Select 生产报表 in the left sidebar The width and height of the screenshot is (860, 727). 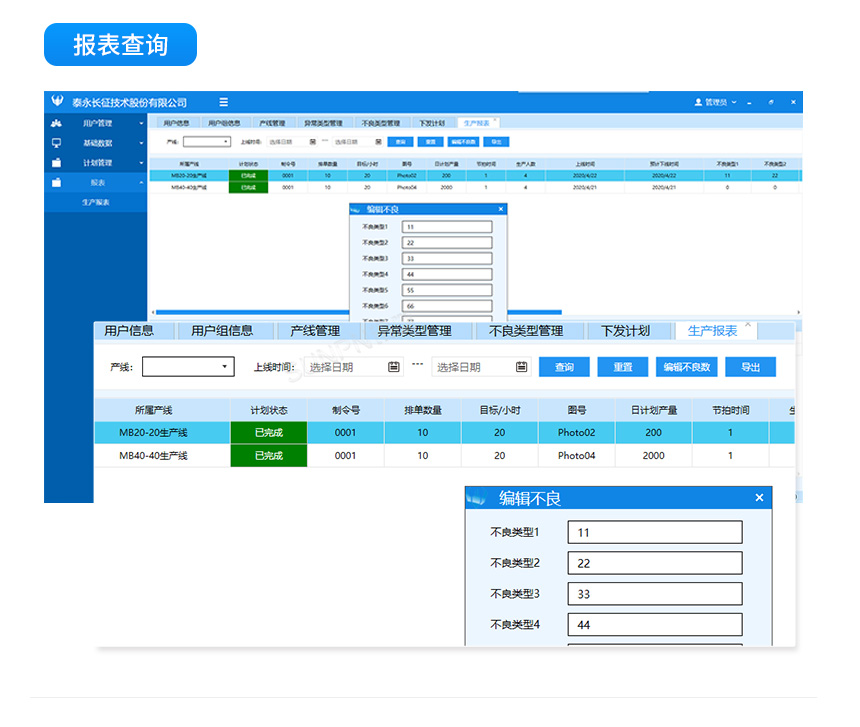pos(96,202)
